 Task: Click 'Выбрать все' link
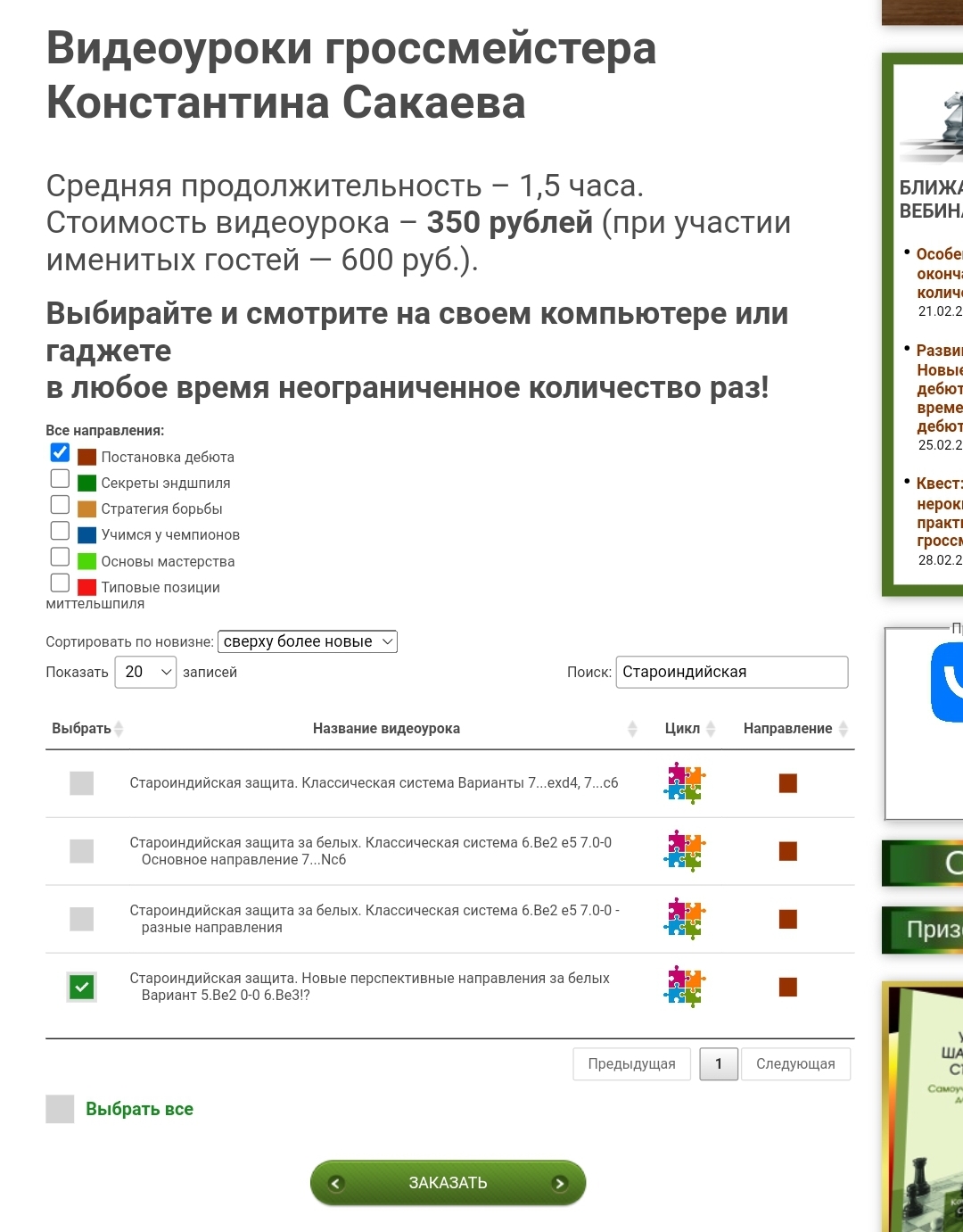(x=139, y=1109)
